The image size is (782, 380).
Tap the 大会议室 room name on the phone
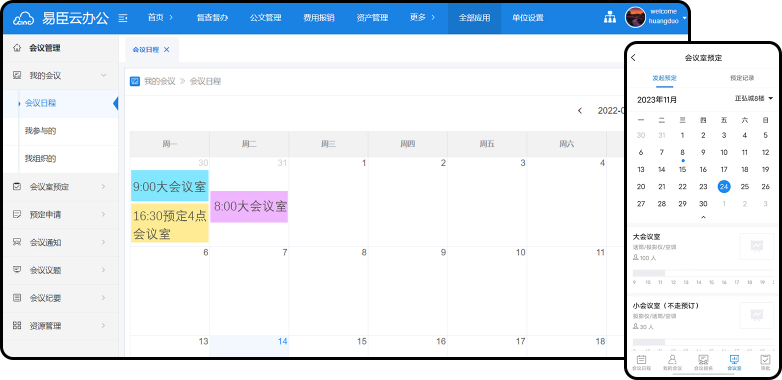(646, 236)
